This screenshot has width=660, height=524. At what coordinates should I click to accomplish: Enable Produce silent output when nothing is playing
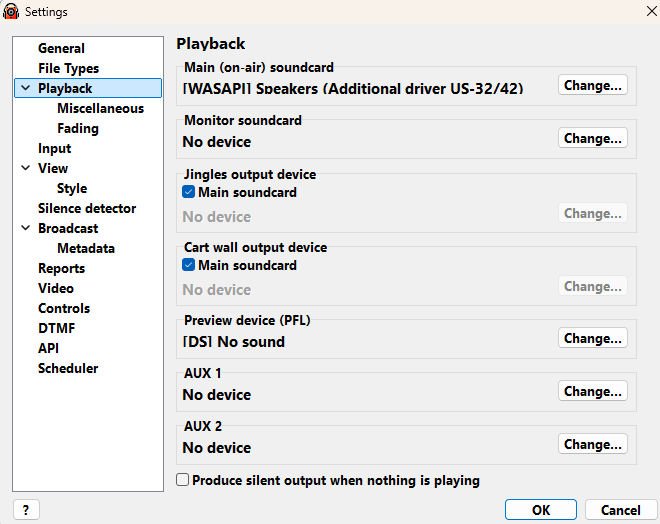(182, 479)
